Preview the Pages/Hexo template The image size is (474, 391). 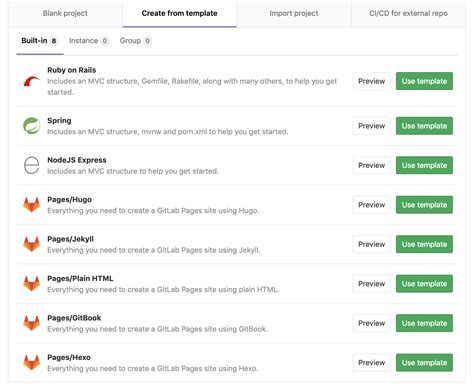click(x=372, y=362)
